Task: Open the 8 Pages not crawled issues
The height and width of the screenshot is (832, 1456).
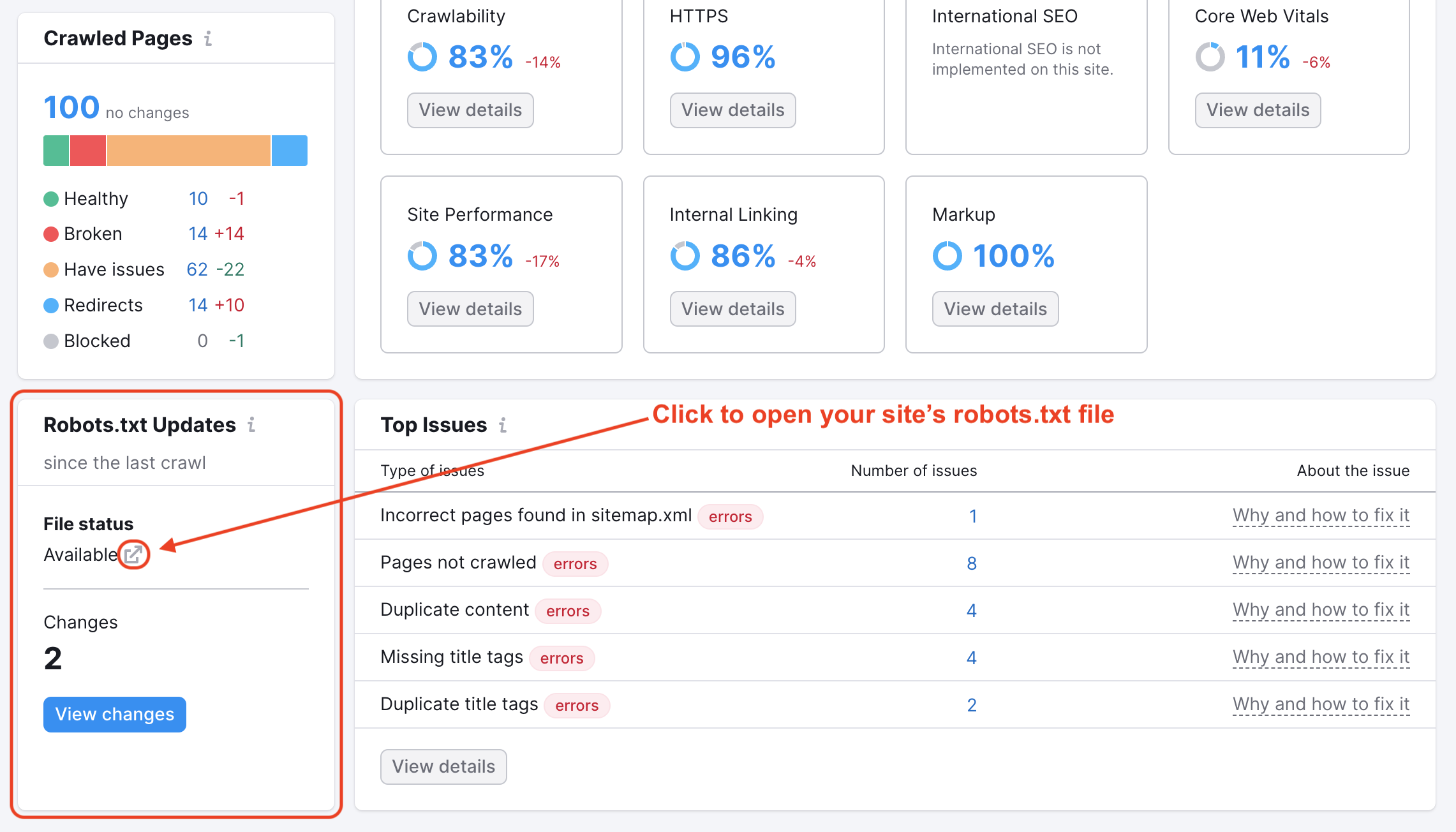Action: [971, 563]
